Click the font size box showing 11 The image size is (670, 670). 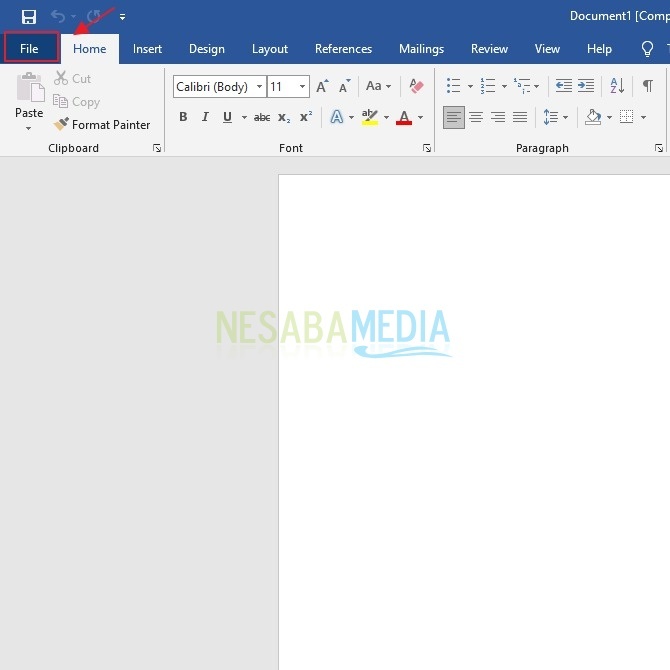(281, 87)
